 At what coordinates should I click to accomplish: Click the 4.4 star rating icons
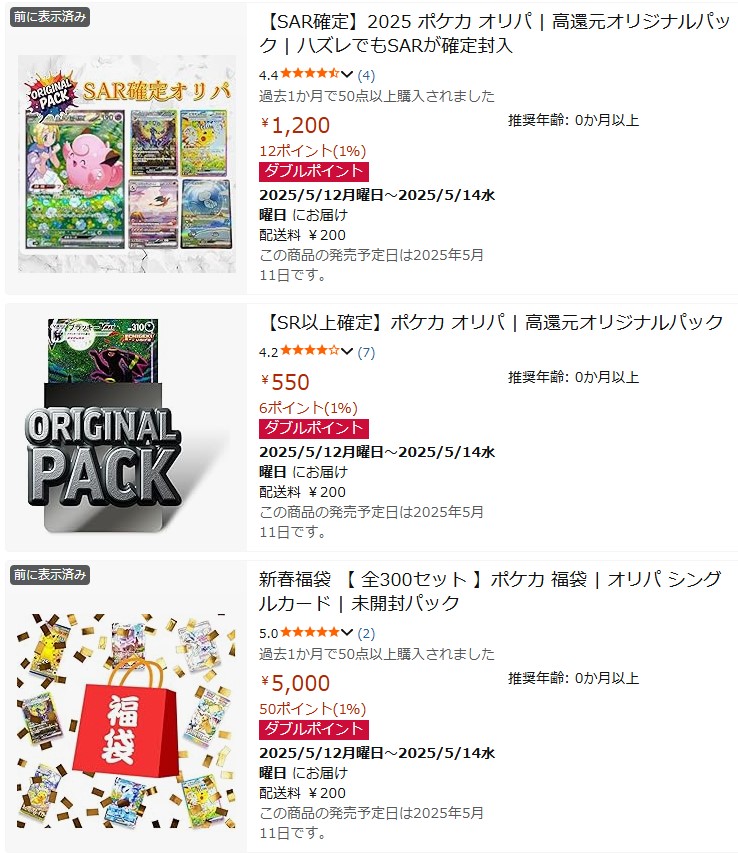click(x=310, y=74)
